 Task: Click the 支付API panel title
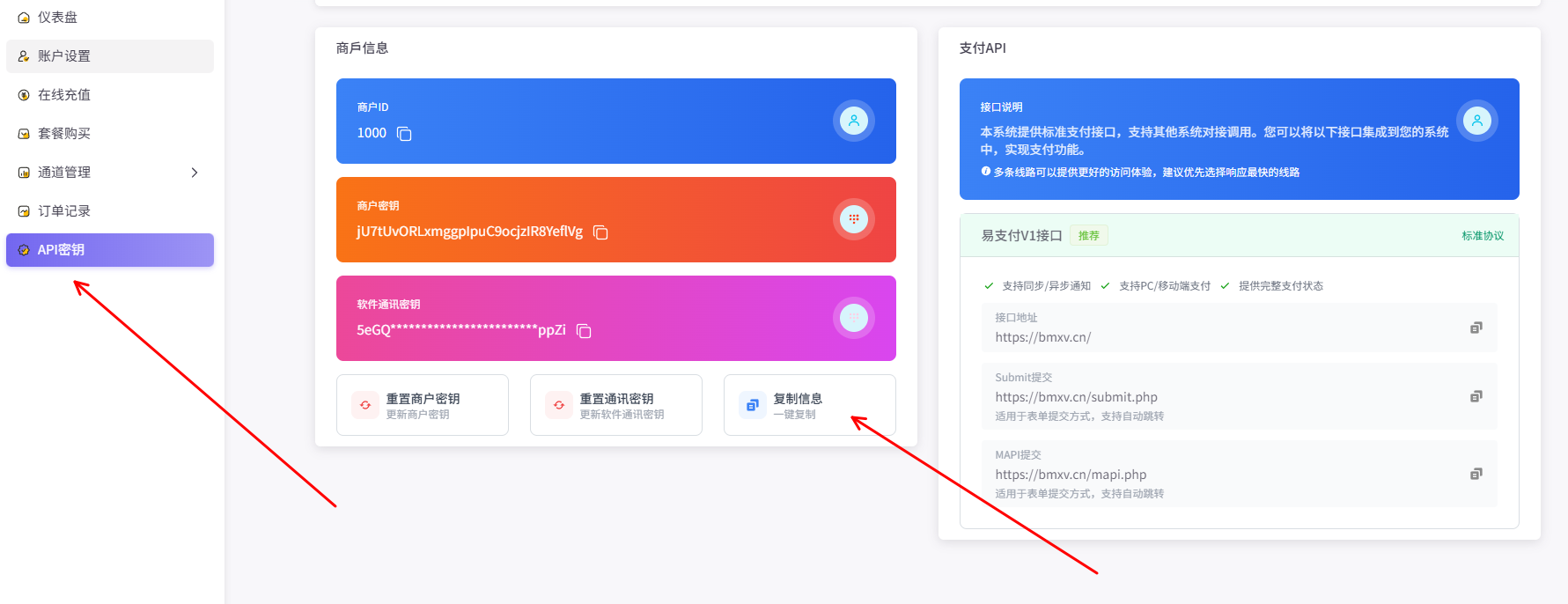pyautogui.click(x=983, y=48)
